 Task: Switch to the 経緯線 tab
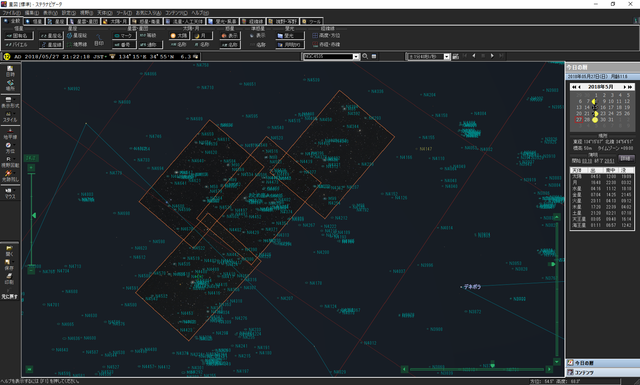point(253,21)
